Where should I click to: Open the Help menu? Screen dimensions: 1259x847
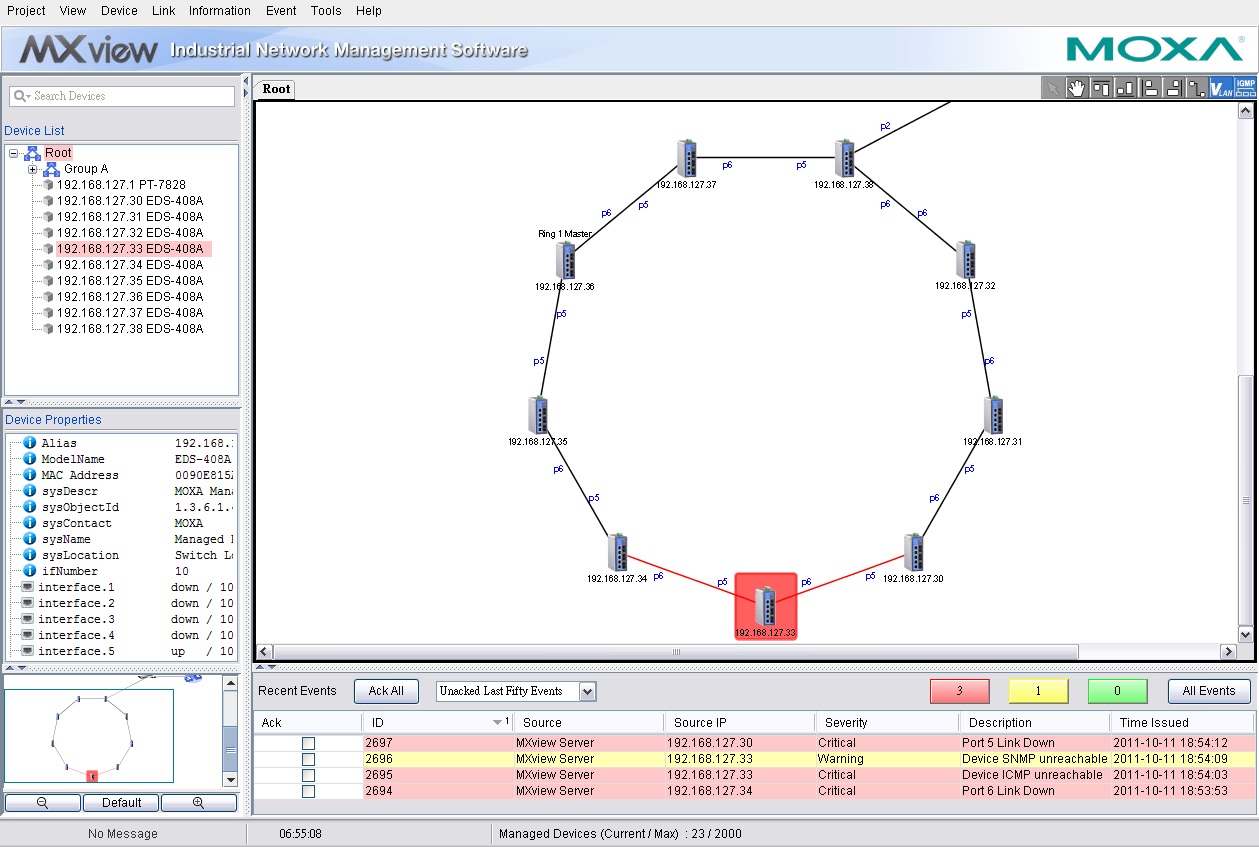tap(369, 11)
